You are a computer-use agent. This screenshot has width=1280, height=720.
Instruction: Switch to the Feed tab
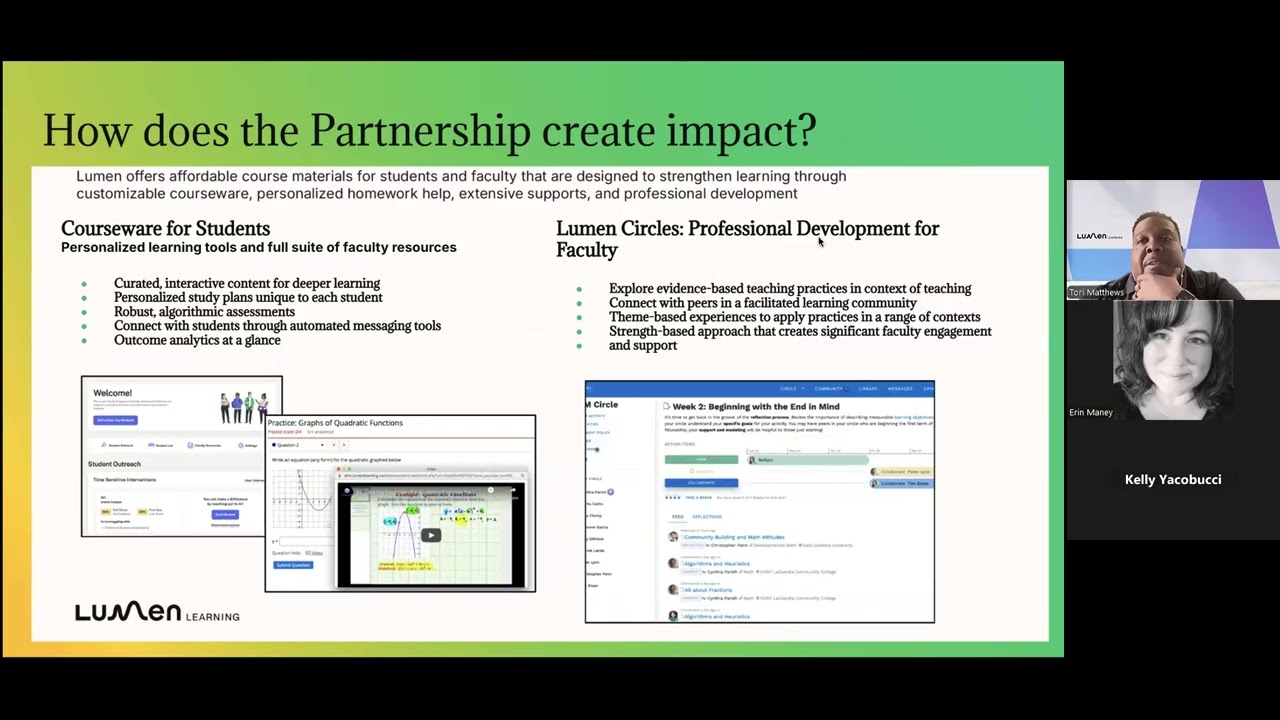coord(678,517)
